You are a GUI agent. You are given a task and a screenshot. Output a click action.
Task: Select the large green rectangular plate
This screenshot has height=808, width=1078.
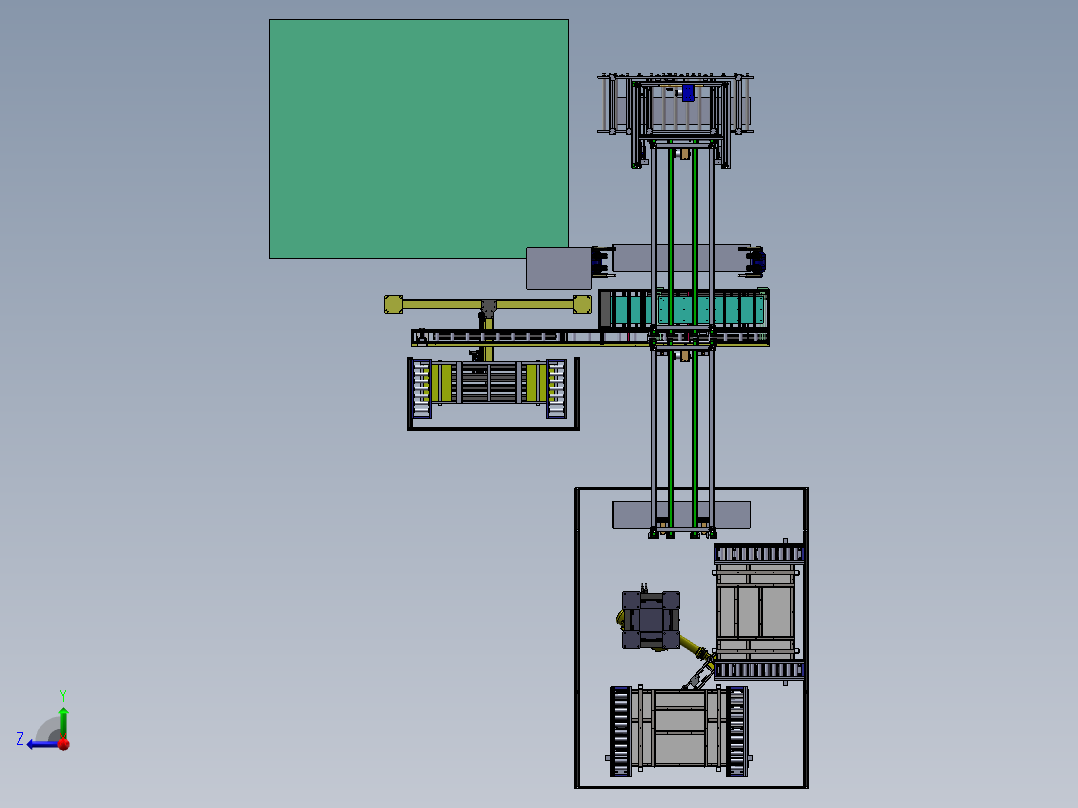[419, 139]
